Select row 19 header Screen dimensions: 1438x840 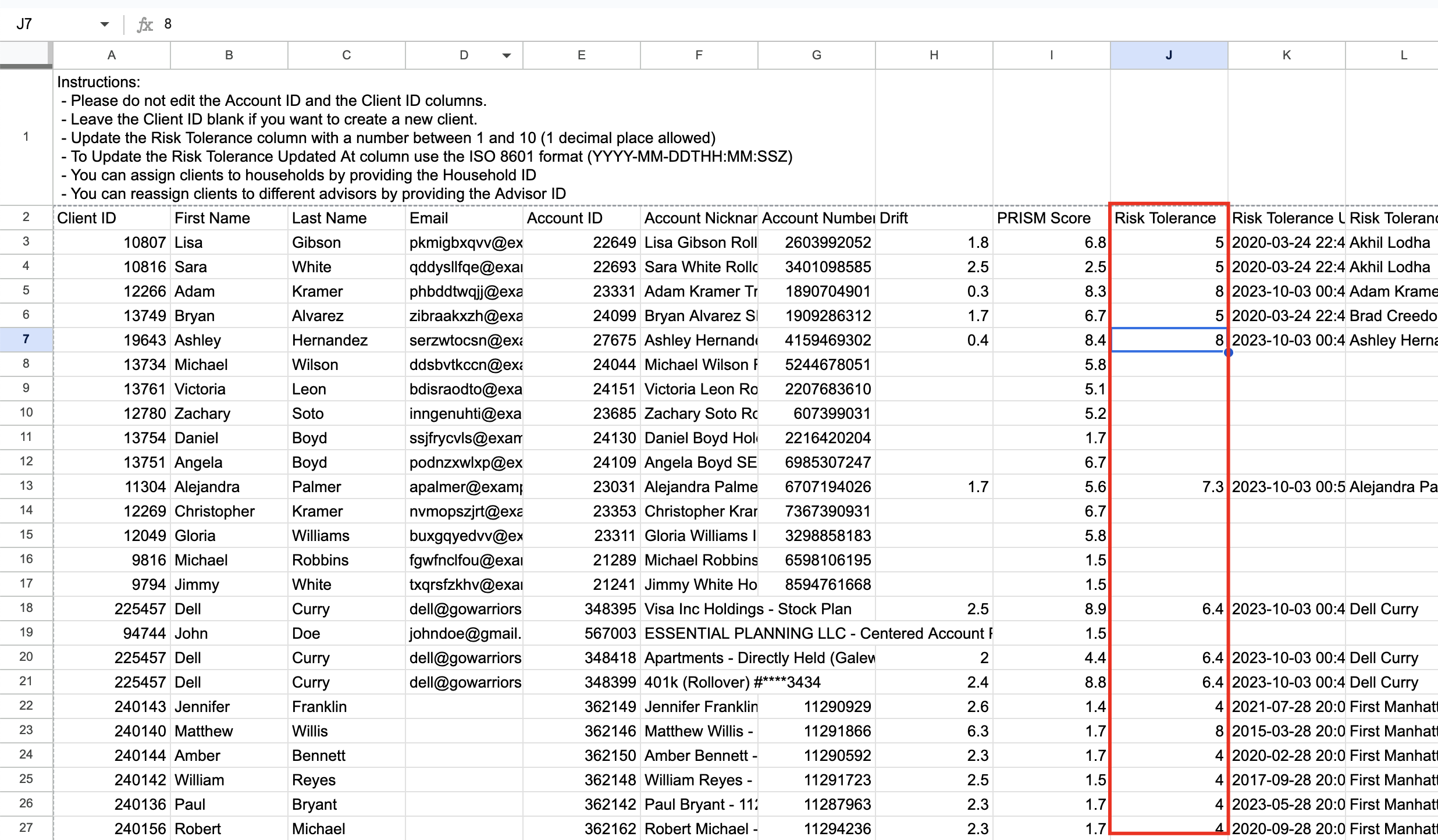pos(26,633)
